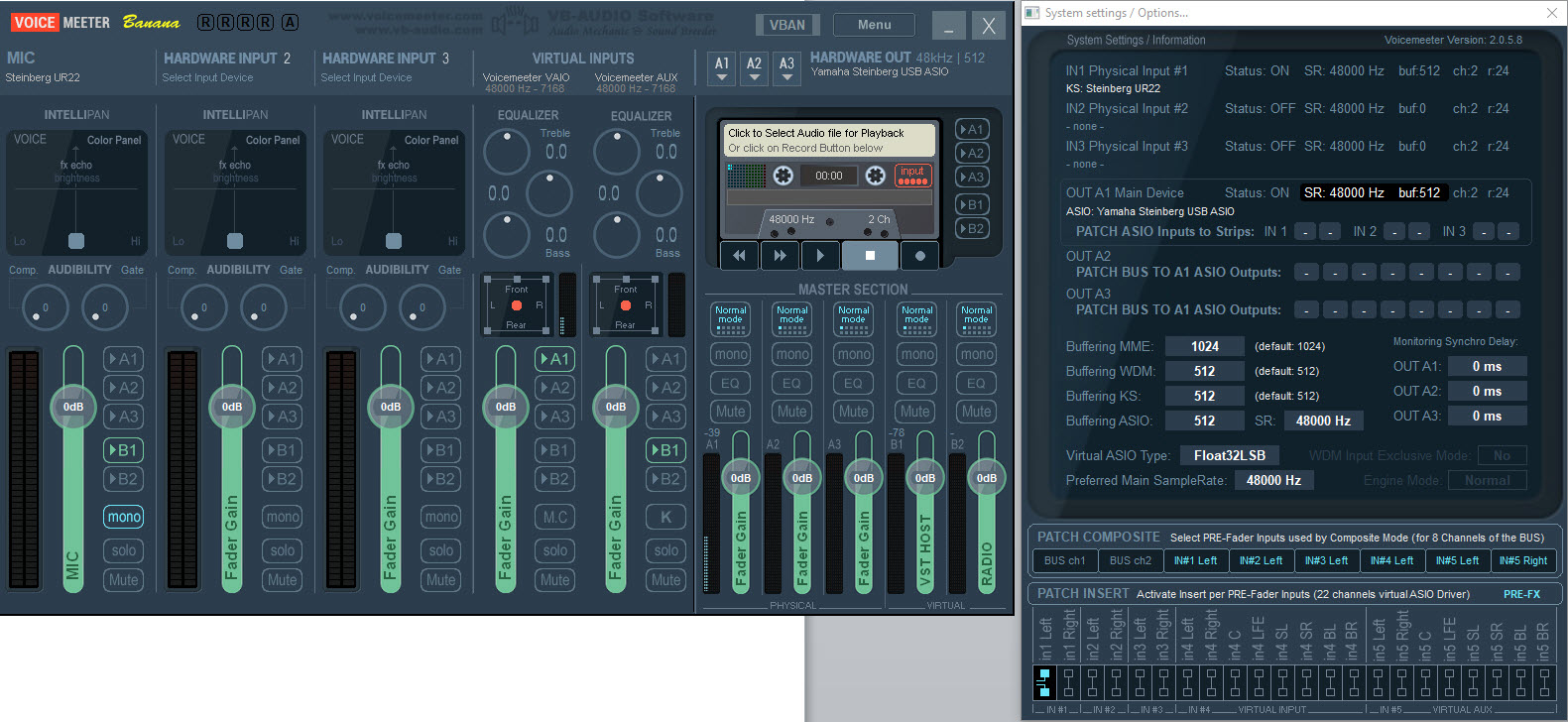Rewind the cassette recorder playback
The width and height of the screenshot is (1568, 722).
click(739, 256)
